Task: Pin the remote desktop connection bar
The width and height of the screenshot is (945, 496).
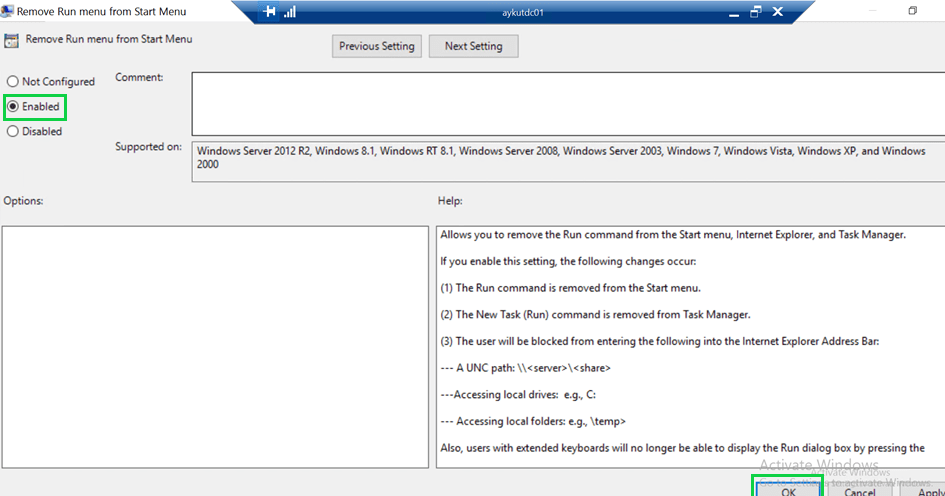Action: click(x=269, y=12)
